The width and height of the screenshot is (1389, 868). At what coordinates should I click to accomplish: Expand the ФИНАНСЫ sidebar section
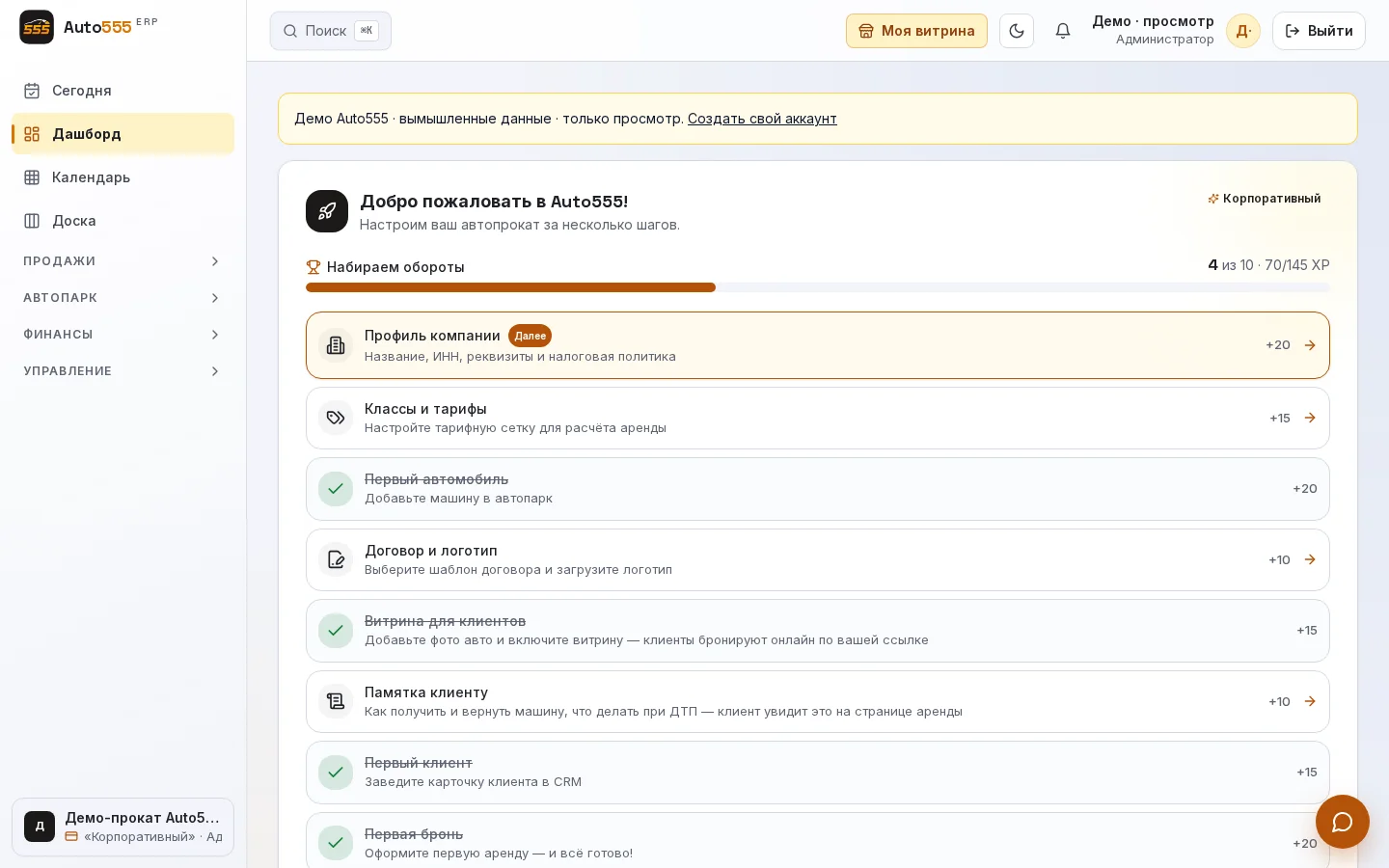pyautogui.click(x=123, y=335)
